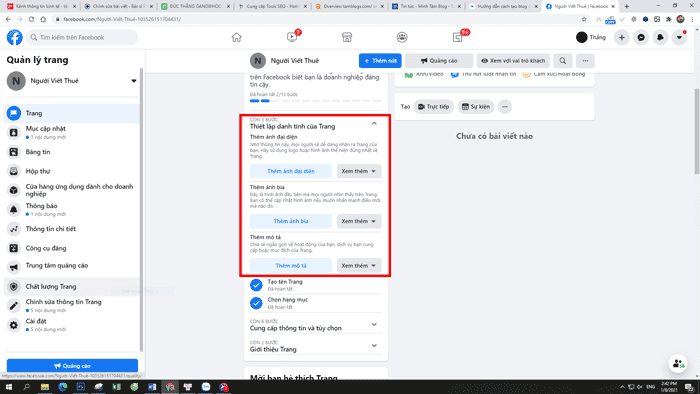Focus Tìm kiếm trên Facebook search field
This screenshot has height=394, width=700.
click(82, 37)
